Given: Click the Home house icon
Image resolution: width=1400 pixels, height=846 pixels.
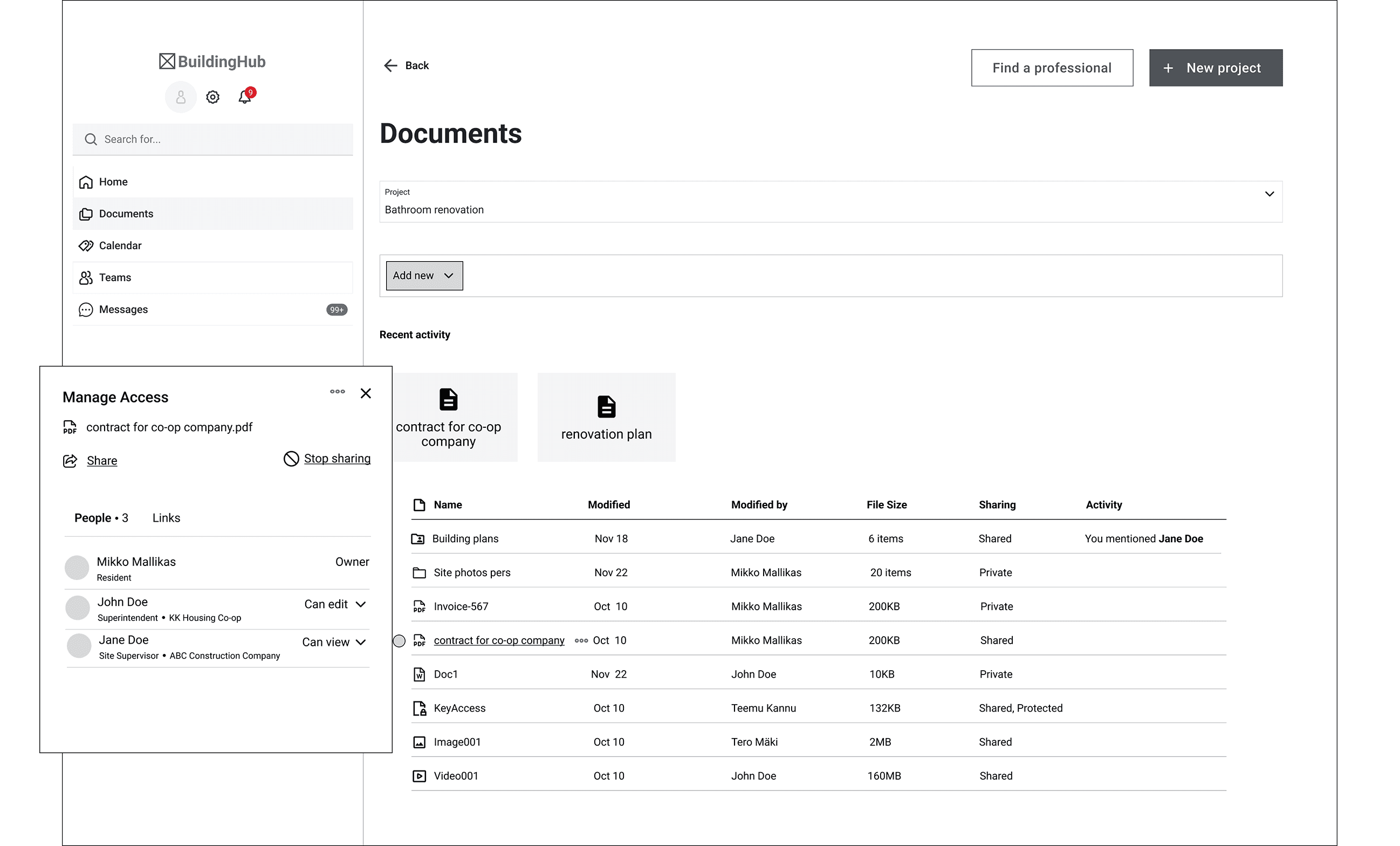Looking at the screenshot, I should (x=86, y=182).
